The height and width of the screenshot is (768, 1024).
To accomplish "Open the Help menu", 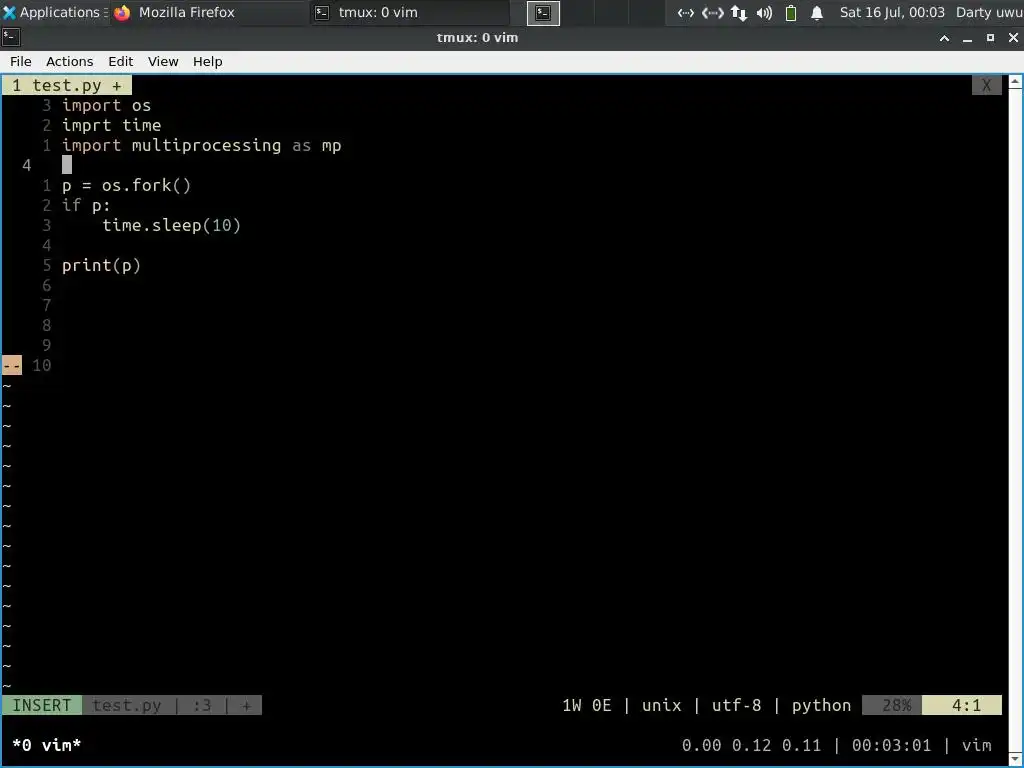I will click(x=208, y=61).
